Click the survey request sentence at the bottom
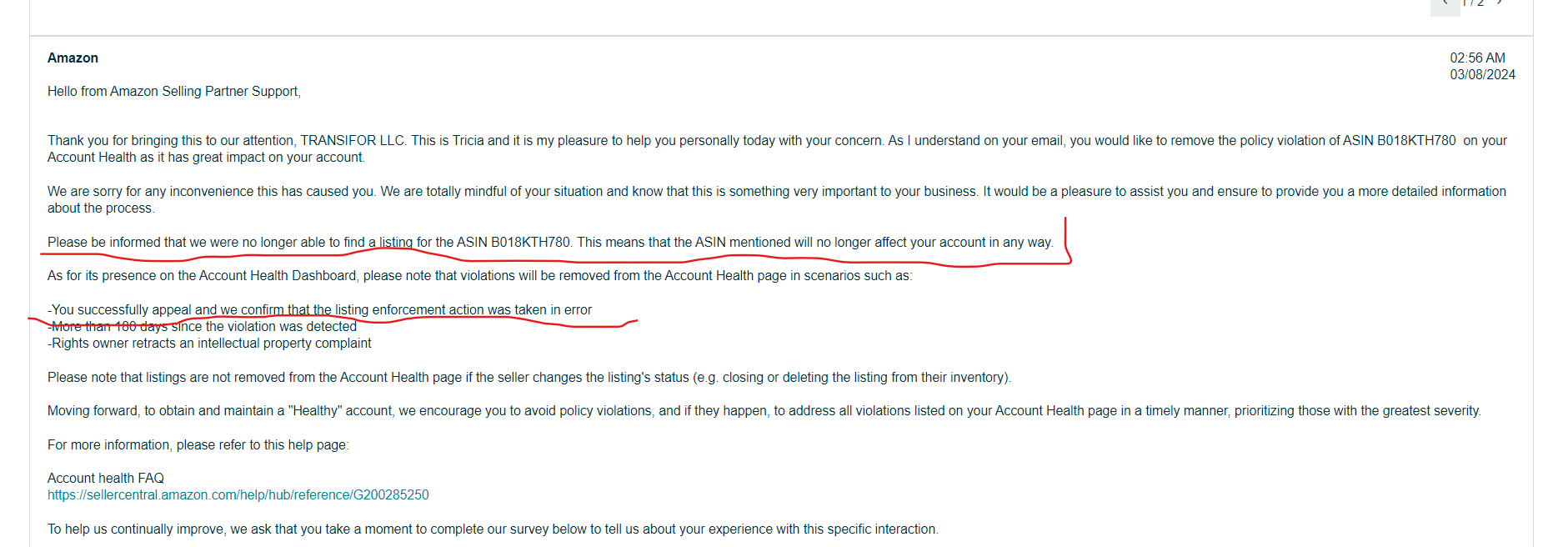This screenshot has height=547, width=1568. (493, 529)
